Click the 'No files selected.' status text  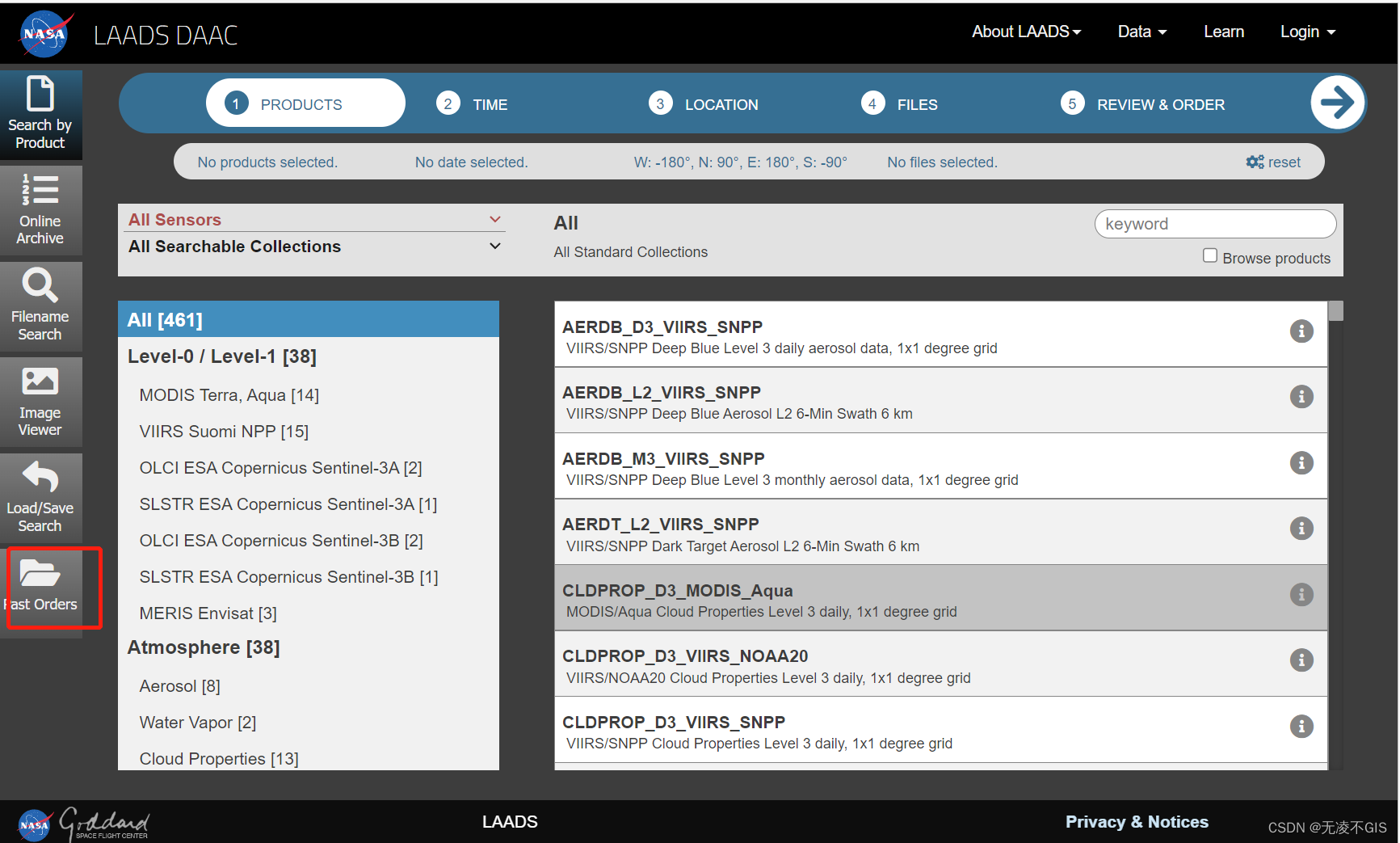point(942,162)
